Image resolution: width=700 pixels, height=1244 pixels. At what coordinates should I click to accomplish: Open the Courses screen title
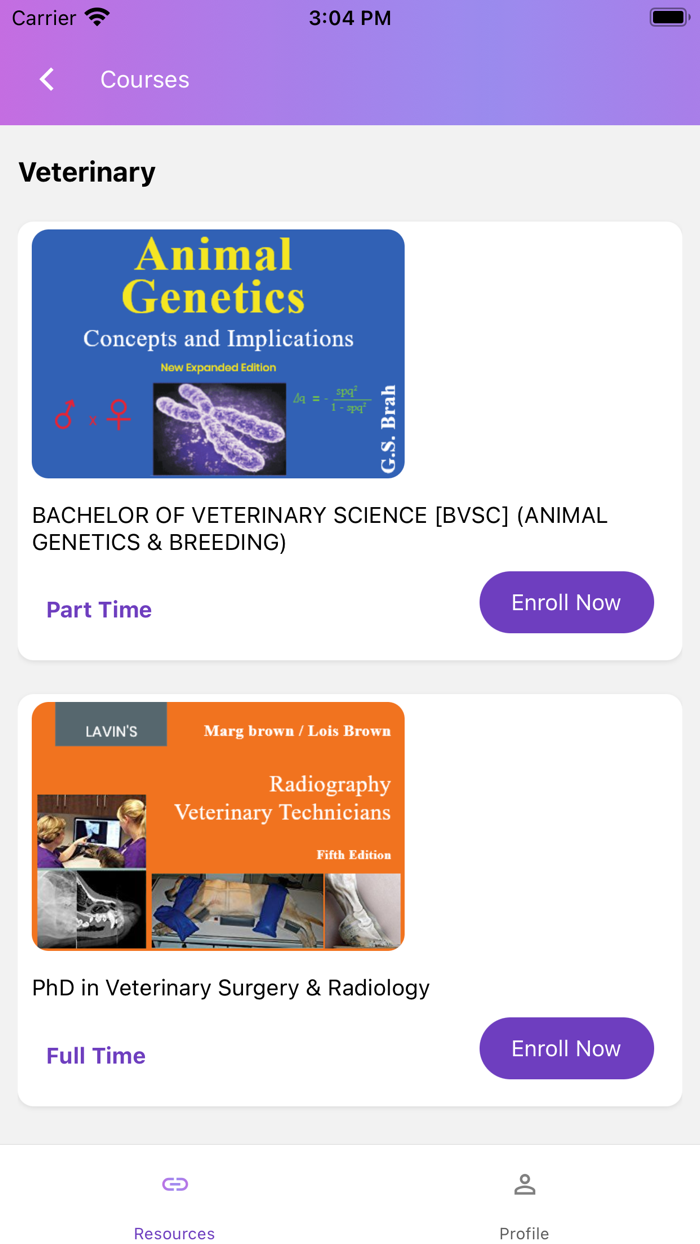pos(144,80)
